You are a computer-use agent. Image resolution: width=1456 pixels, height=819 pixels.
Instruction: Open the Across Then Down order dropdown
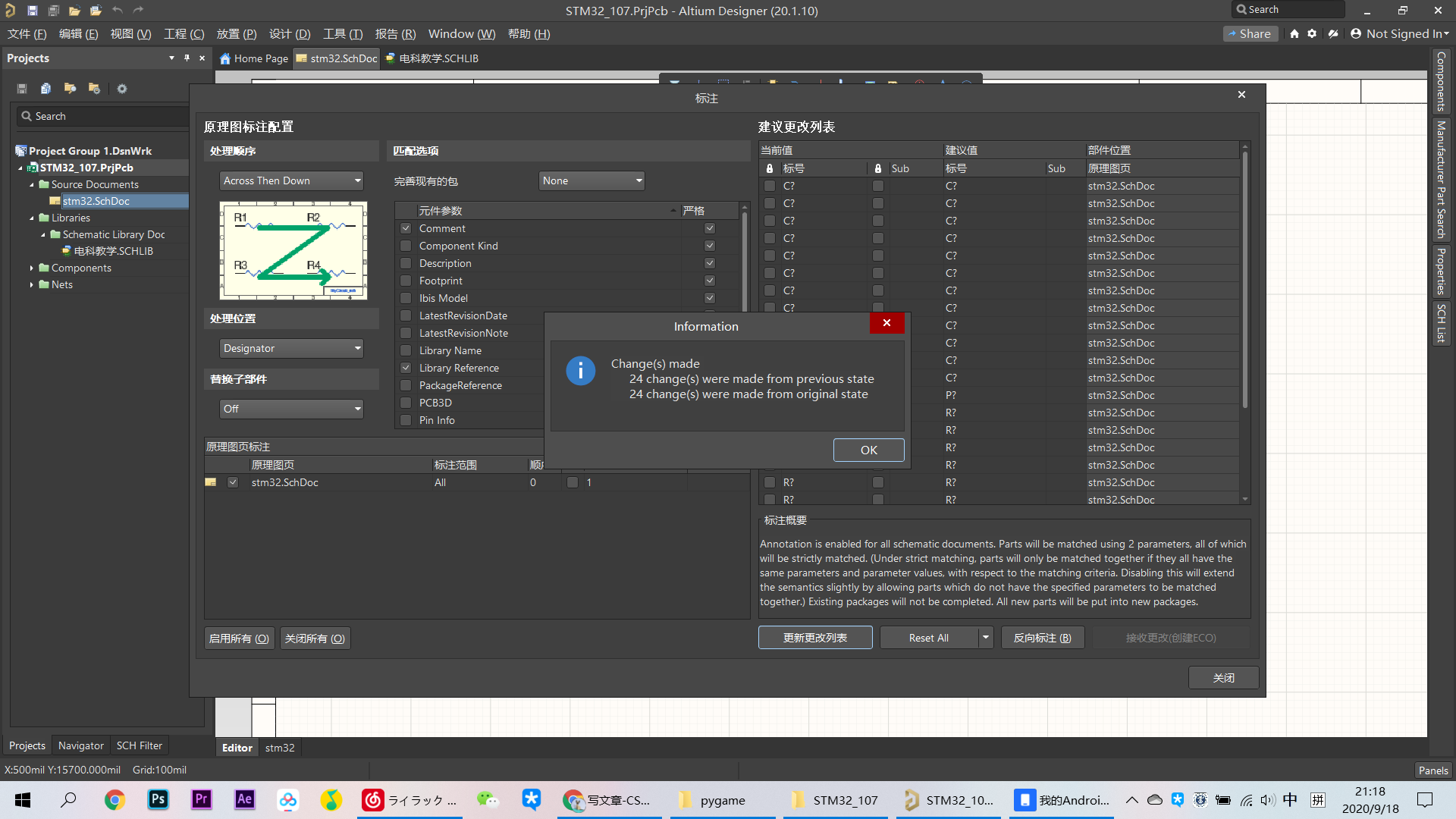[291, 180]
